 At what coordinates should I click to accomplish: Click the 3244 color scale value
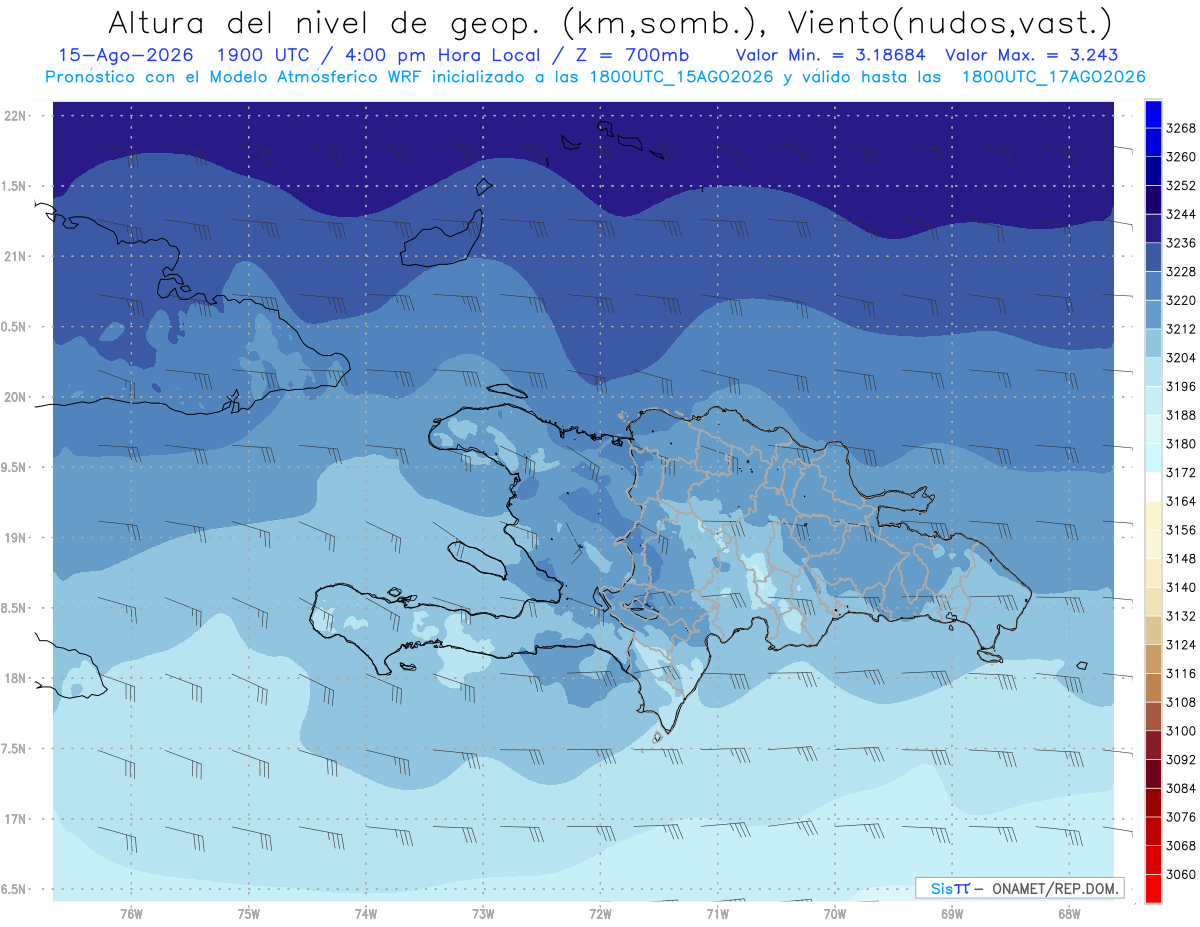1181,214
